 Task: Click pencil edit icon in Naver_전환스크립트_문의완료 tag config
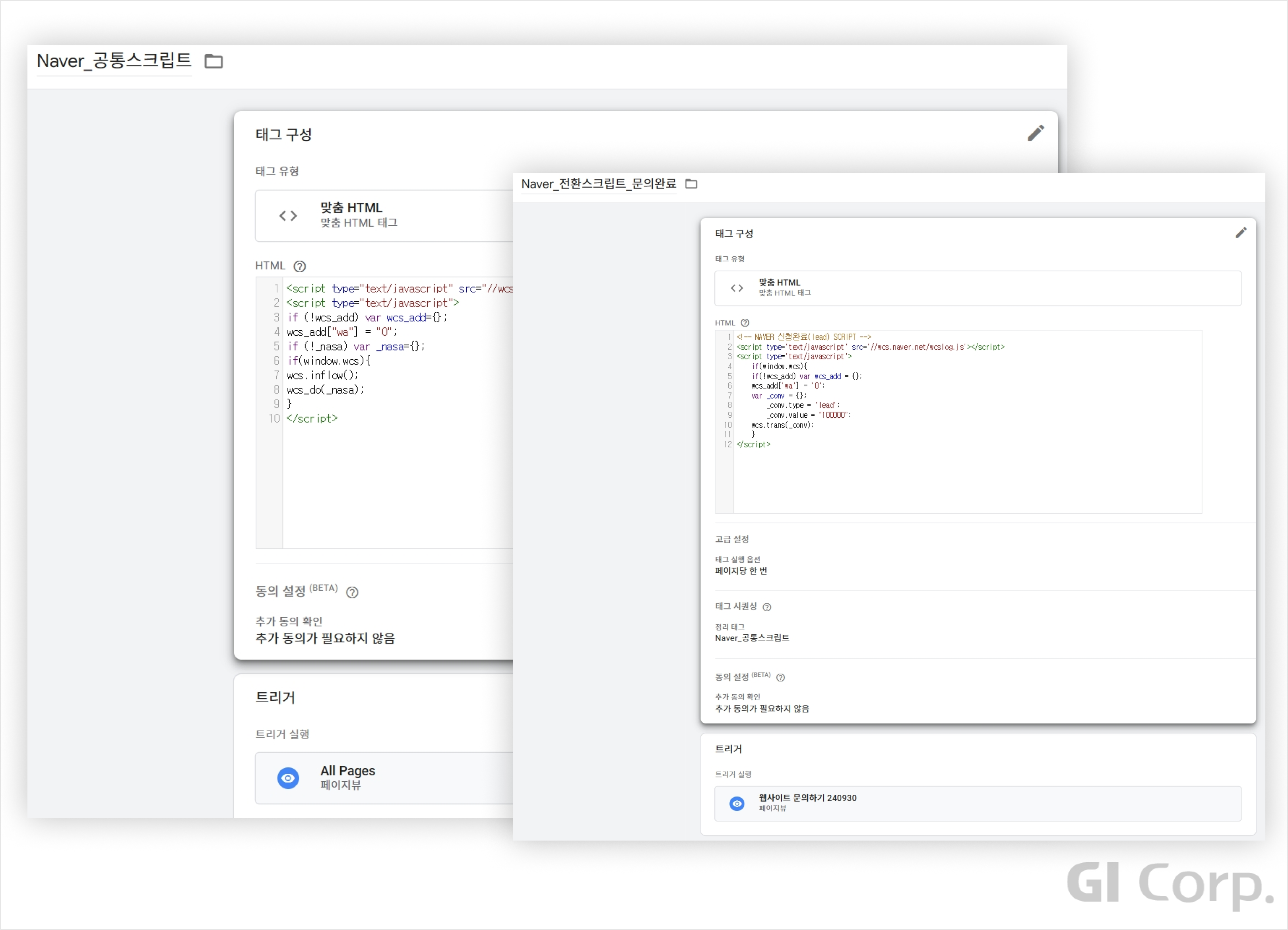[x=1241, y=233]
